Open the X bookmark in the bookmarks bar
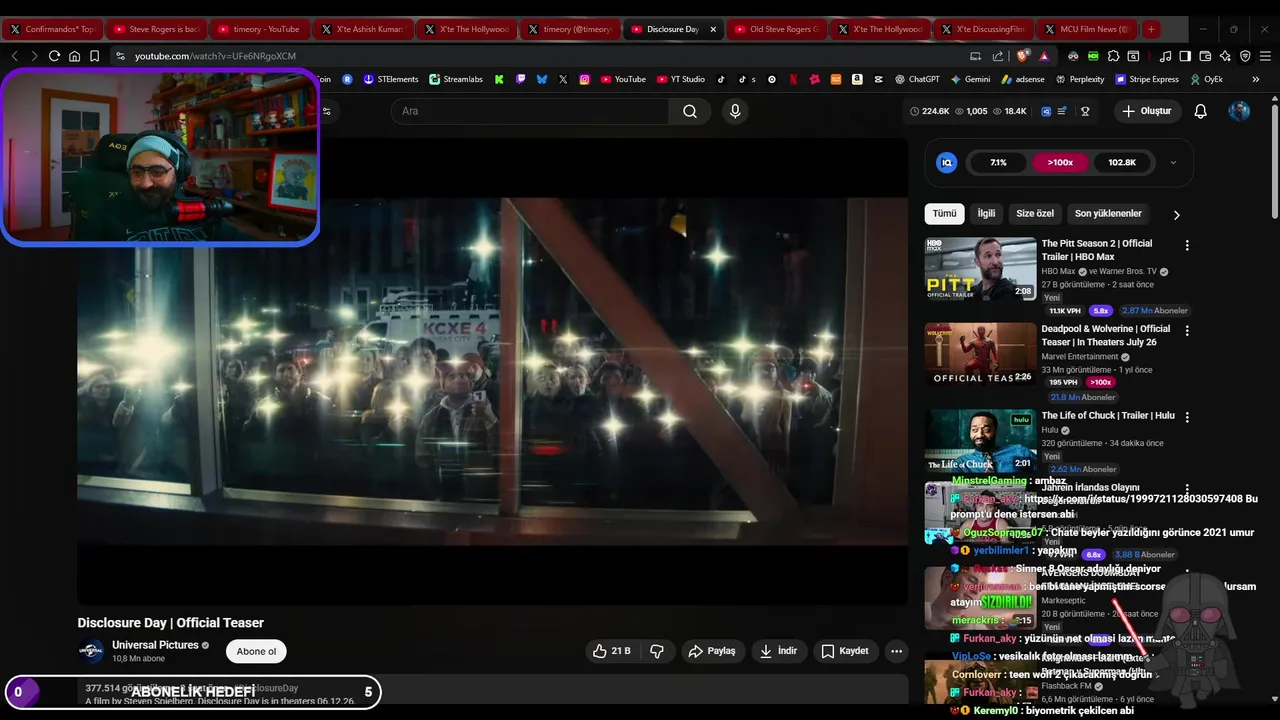This screenshot has height=720, width=1280. 563,79
